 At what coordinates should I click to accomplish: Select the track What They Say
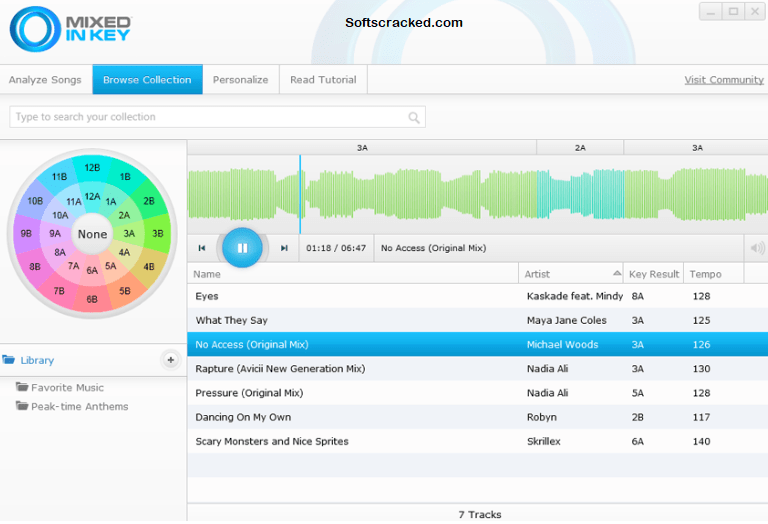pos(478,320)
